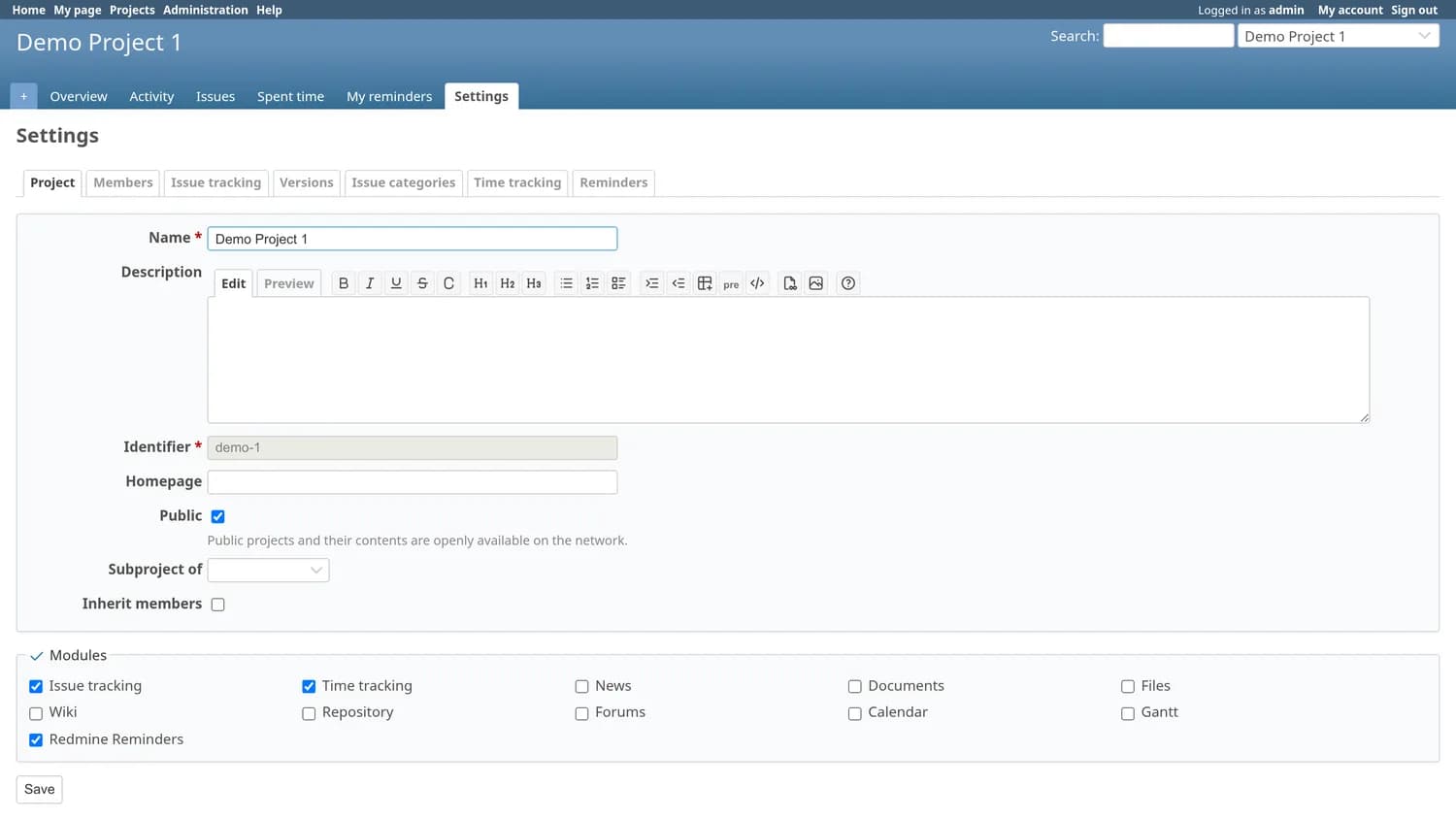Screen dimensions: 1456x819
Task: Insert a table in the description
Action: [x=705, y=283]
